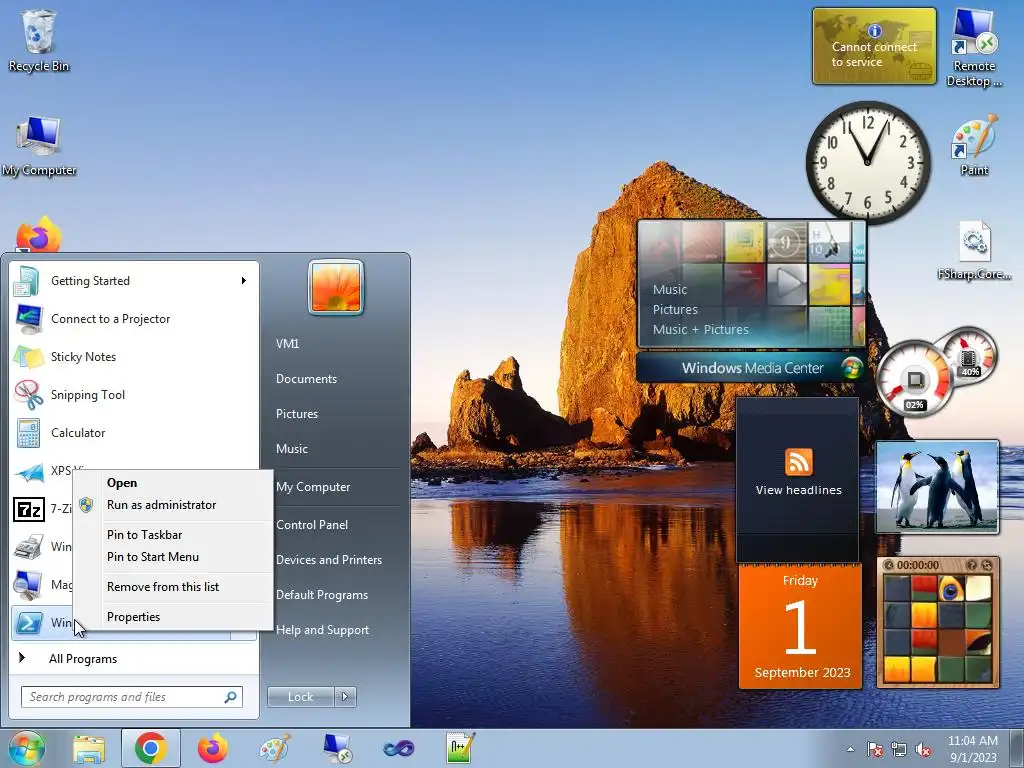
Task: Open Music from Start menu
Action: 292,449
